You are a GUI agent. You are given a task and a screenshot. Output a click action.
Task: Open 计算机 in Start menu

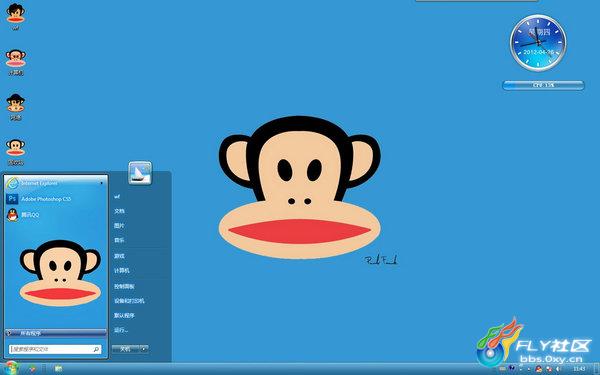point(122,271)
